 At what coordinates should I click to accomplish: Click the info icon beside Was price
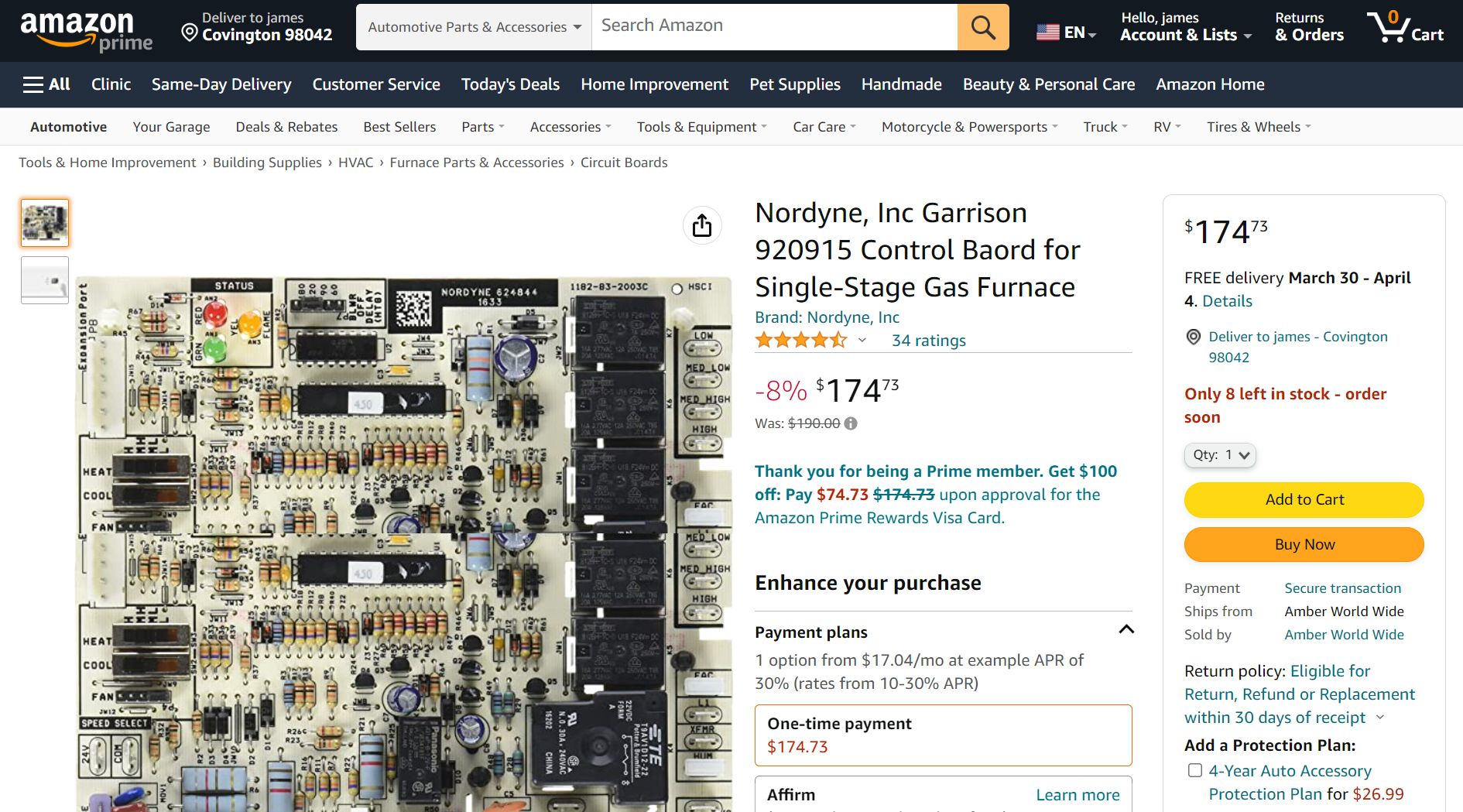(851, 423)
